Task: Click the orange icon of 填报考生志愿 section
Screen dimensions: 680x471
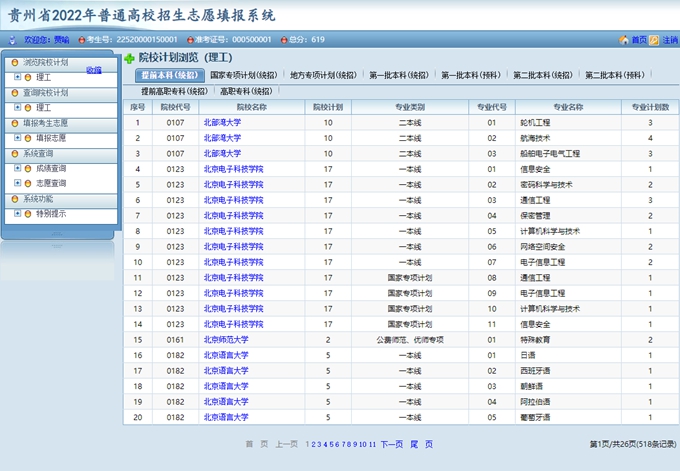Action: [x=15, y=123]
